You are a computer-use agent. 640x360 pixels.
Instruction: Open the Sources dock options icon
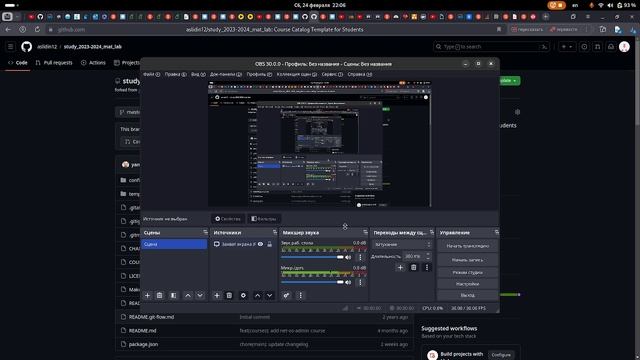(x=275, y=232)
